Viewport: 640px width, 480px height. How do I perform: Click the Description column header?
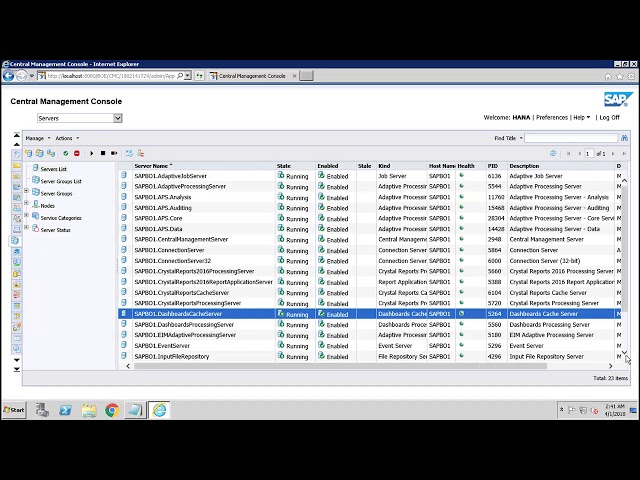(x=524, y=166)
